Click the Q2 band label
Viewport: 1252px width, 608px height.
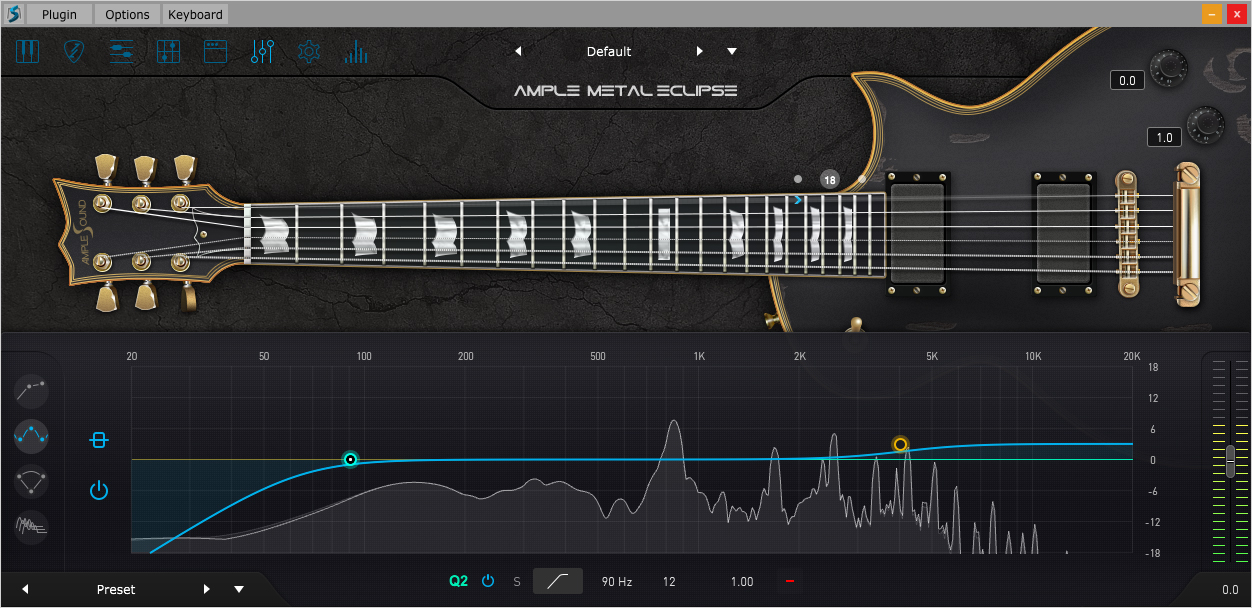click(458, 581)
